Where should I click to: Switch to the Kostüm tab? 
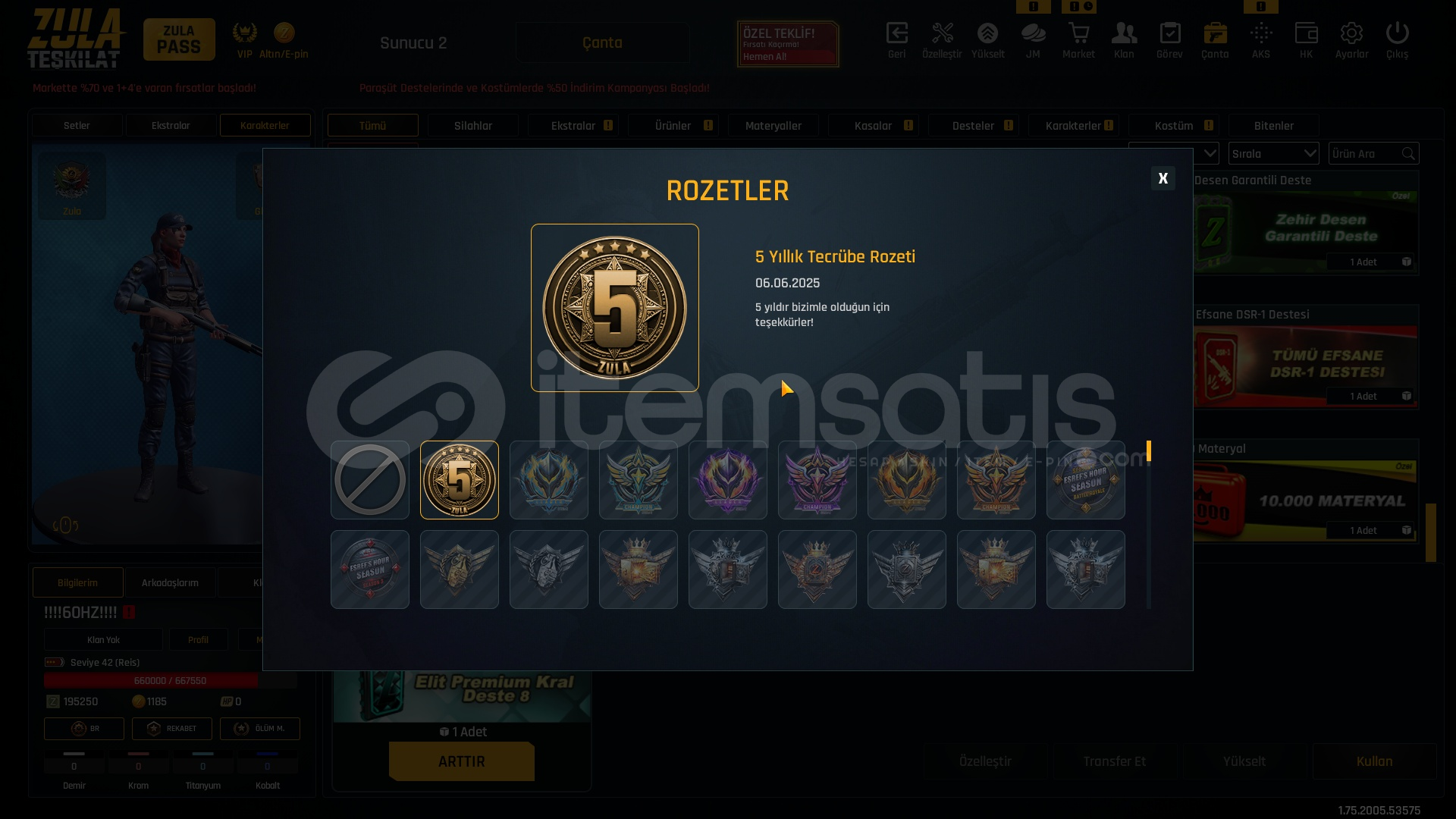[x=1174, y=125]
